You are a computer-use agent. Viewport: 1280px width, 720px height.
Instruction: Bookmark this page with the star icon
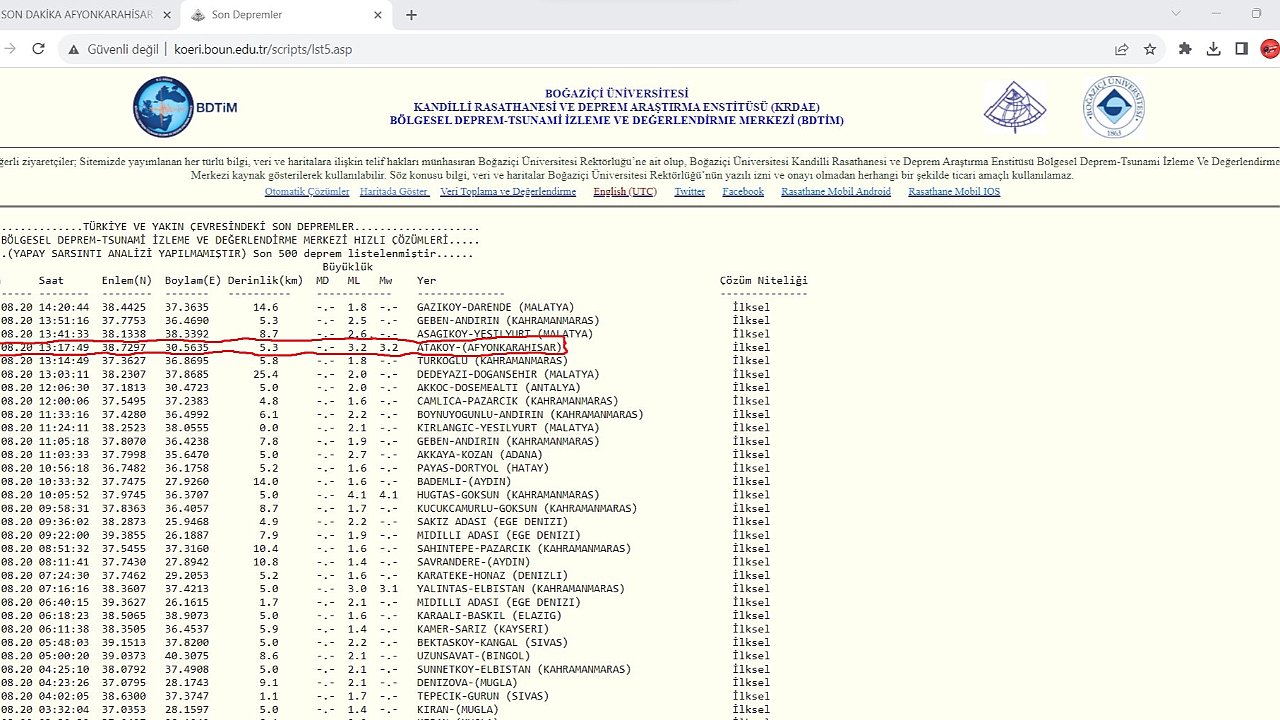[x=1150, y=49]
